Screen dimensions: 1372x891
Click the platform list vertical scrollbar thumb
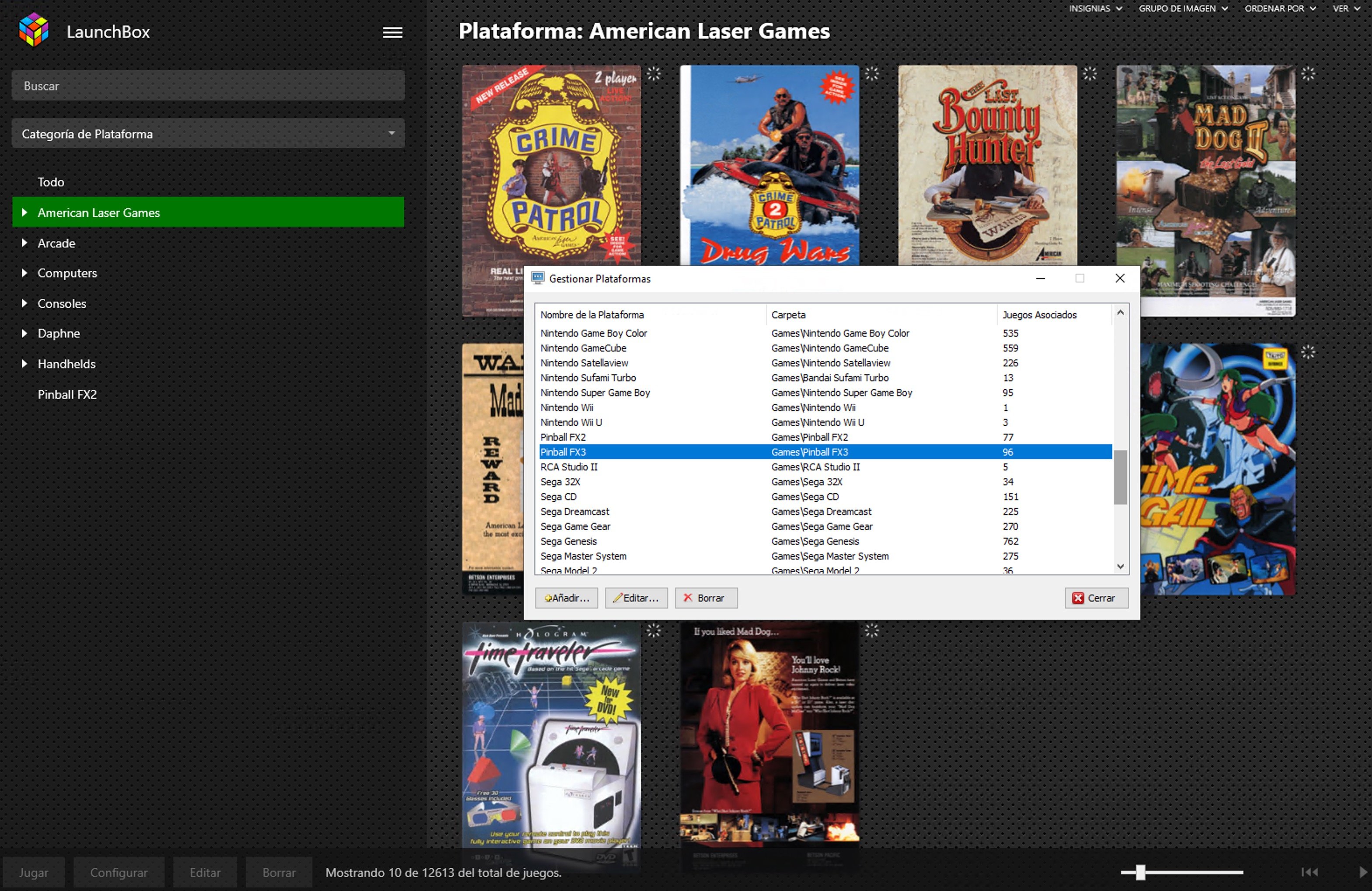(1120, 477)
